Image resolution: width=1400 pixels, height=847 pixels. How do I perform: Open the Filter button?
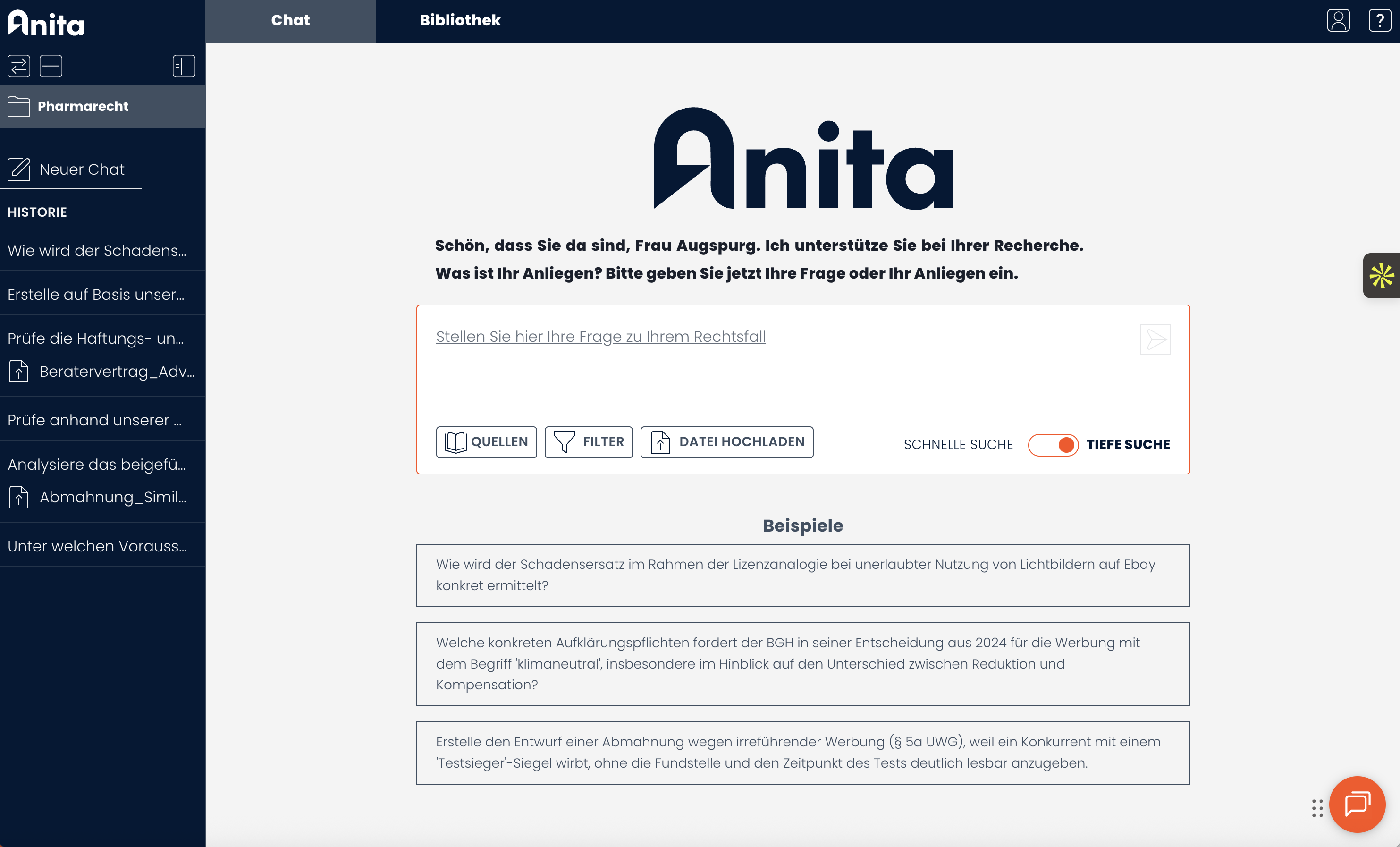point(589,442)
